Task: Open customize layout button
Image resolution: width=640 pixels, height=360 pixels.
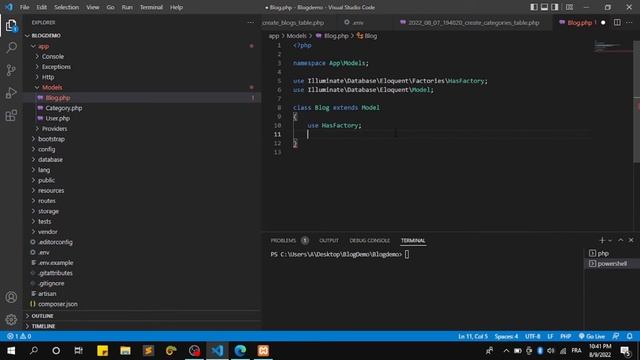Action: click(569, 7)
